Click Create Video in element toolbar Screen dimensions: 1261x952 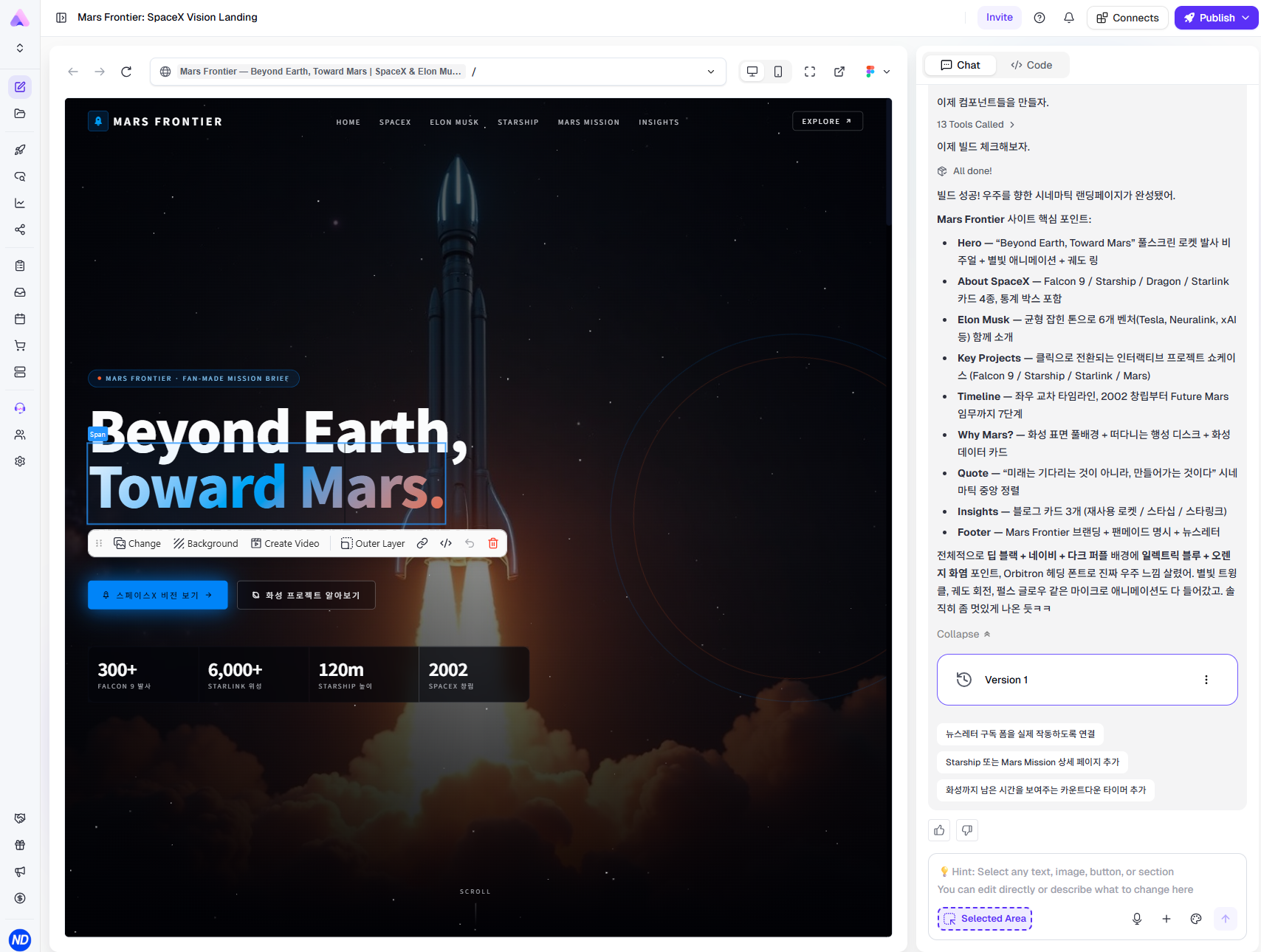(x=285, y=544)
